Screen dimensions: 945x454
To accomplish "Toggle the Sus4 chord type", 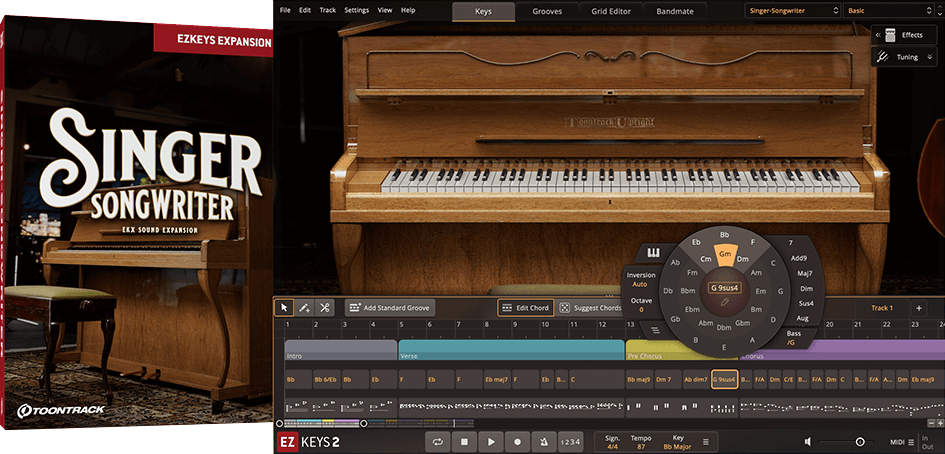I will point(806,303).
